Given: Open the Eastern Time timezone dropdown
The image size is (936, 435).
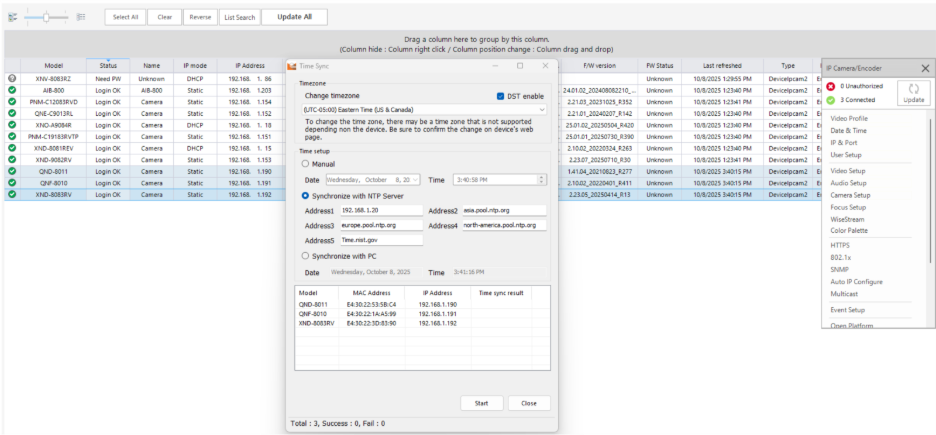Looking at the screenshot, I should [424, 110].
